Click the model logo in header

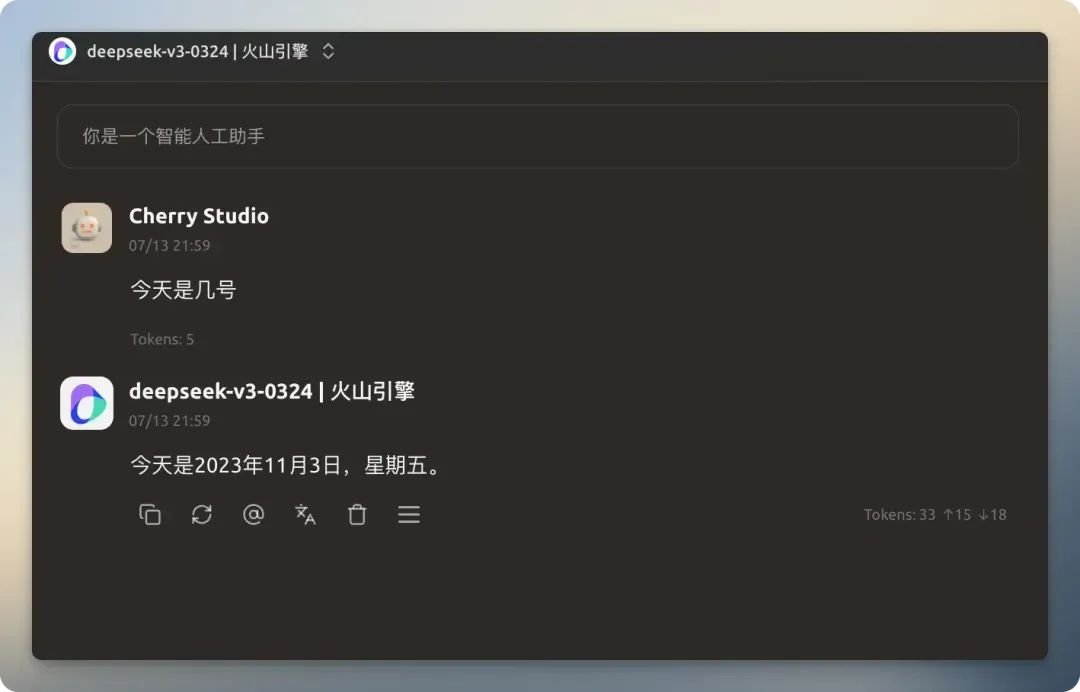(x=62, y=51)
